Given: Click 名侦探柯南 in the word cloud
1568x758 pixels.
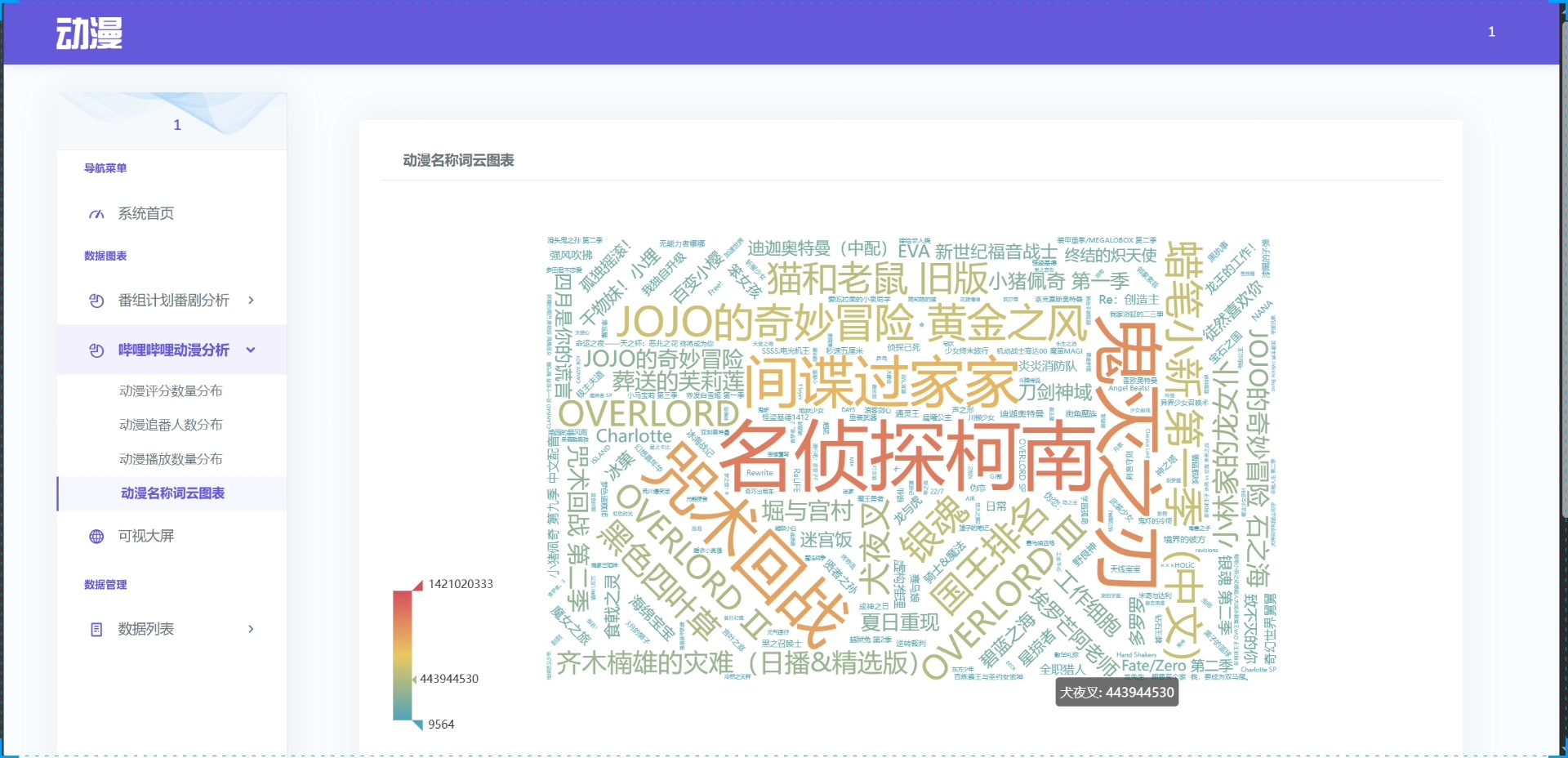Looking at the screenshot, I should click(x=906, y=456).
